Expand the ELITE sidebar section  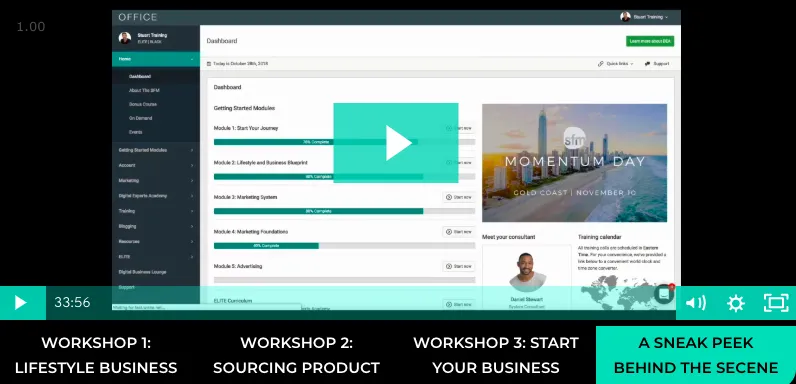tap(156, 257)
